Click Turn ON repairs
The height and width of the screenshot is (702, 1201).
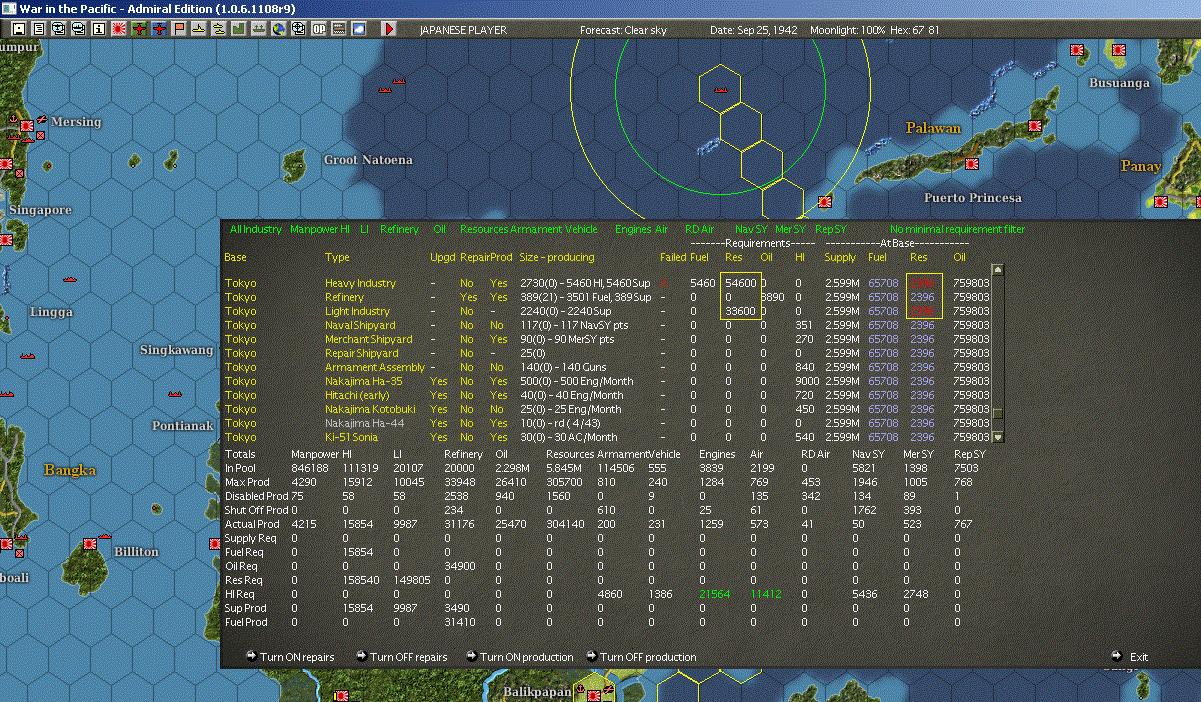point(296,657)
